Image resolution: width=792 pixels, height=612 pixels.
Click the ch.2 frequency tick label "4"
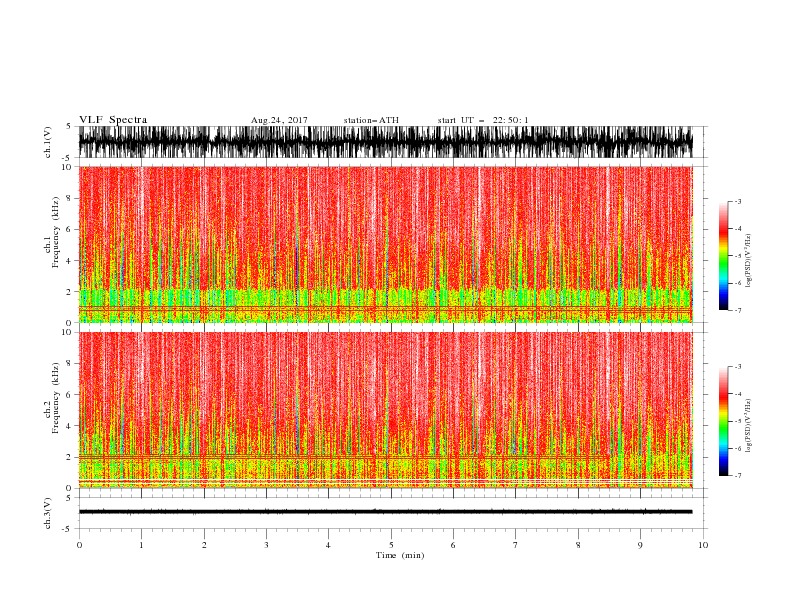[x=69, y=426]
